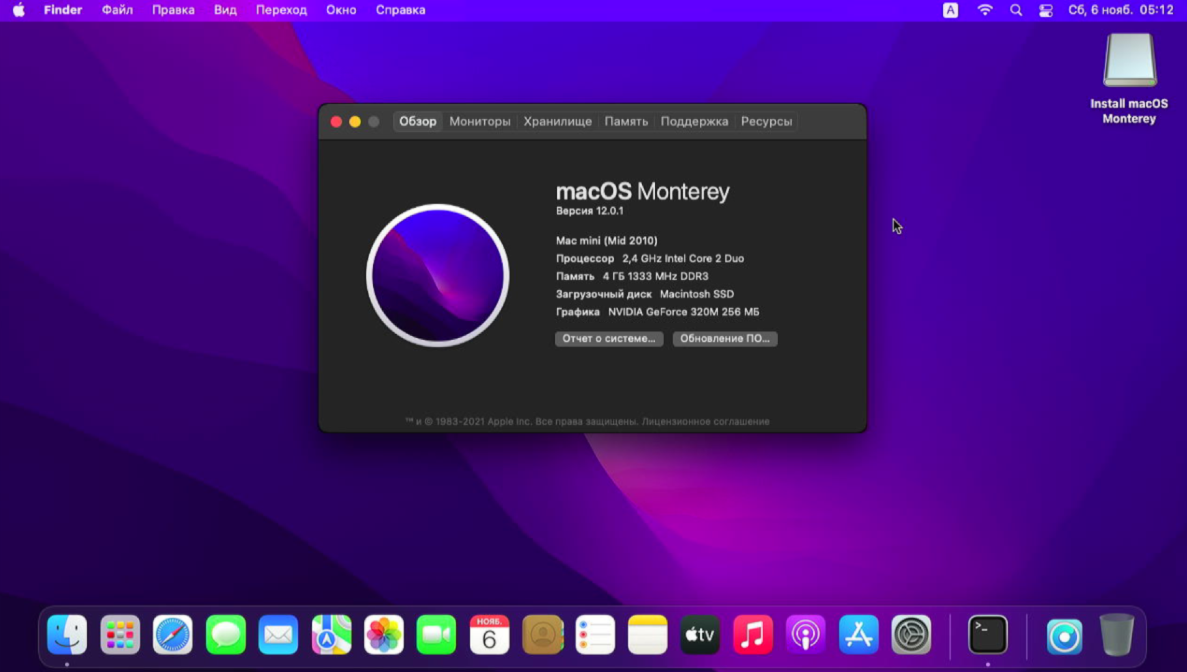Click the input source A icon
The width and height of the screenshot is (1187, 672).
950,10
